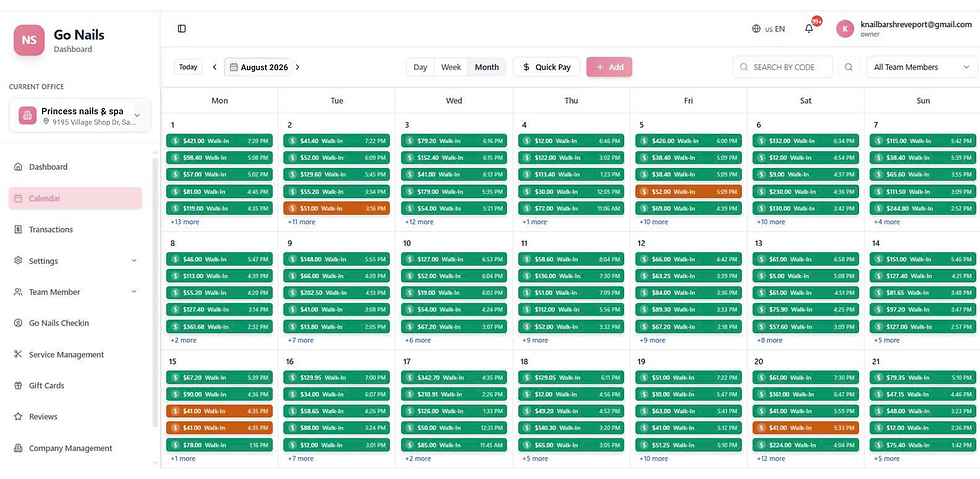Open $224.00 Walk-In on day 20
980x479 pixels.
coord(806,445)
